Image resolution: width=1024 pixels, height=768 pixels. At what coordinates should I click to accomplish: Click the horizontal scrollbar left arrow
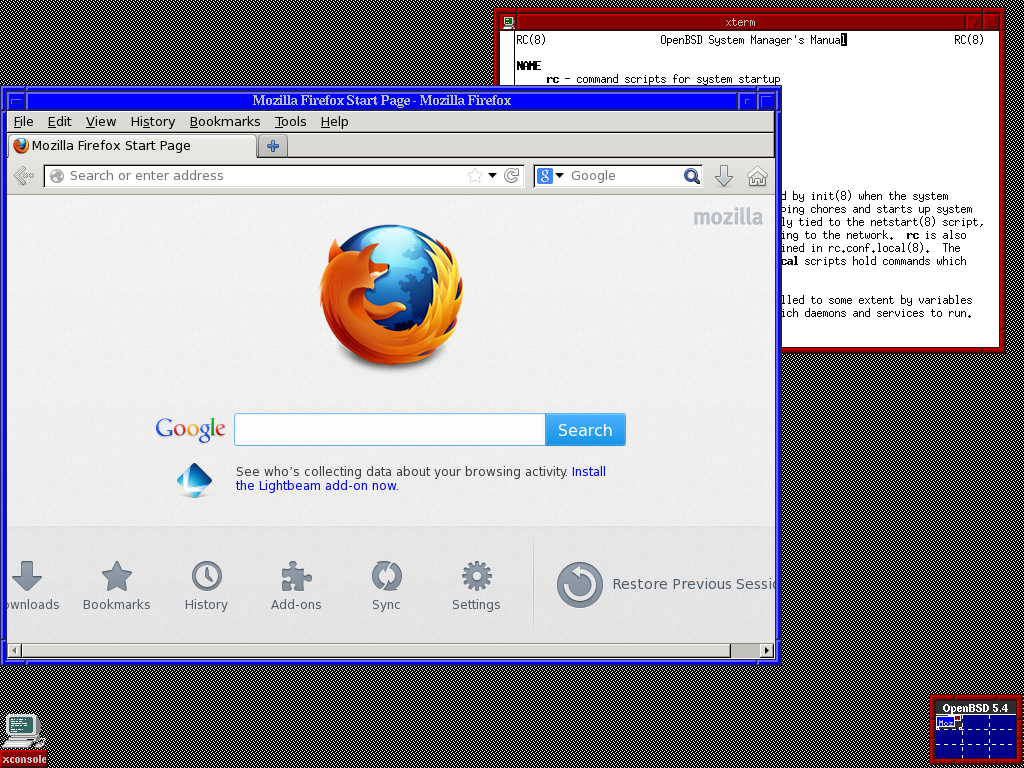(x=14, y=650)
